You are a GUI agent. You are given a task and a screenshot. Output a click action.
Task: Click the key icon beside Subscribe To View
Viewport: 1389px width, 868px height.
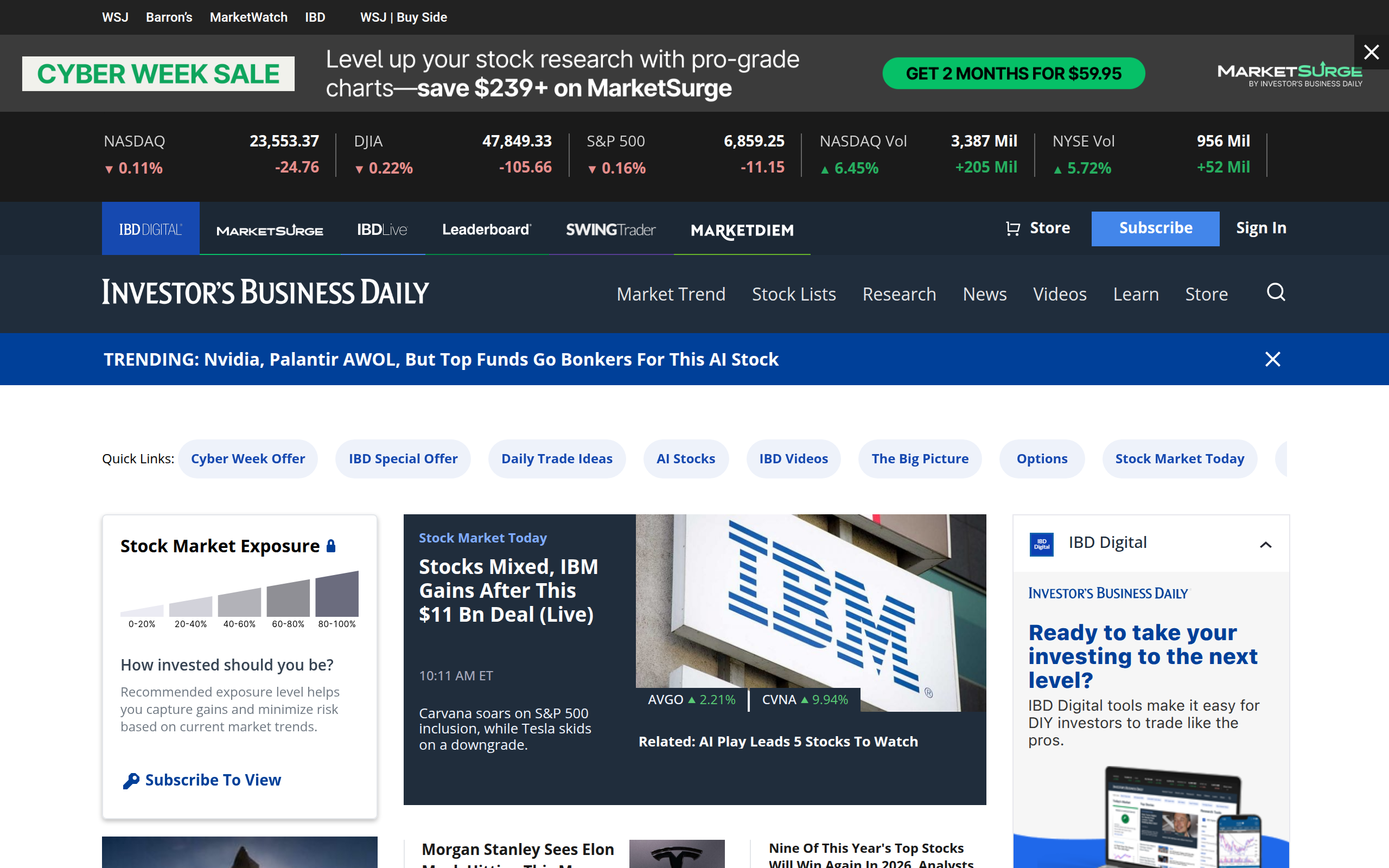(130, 780)
